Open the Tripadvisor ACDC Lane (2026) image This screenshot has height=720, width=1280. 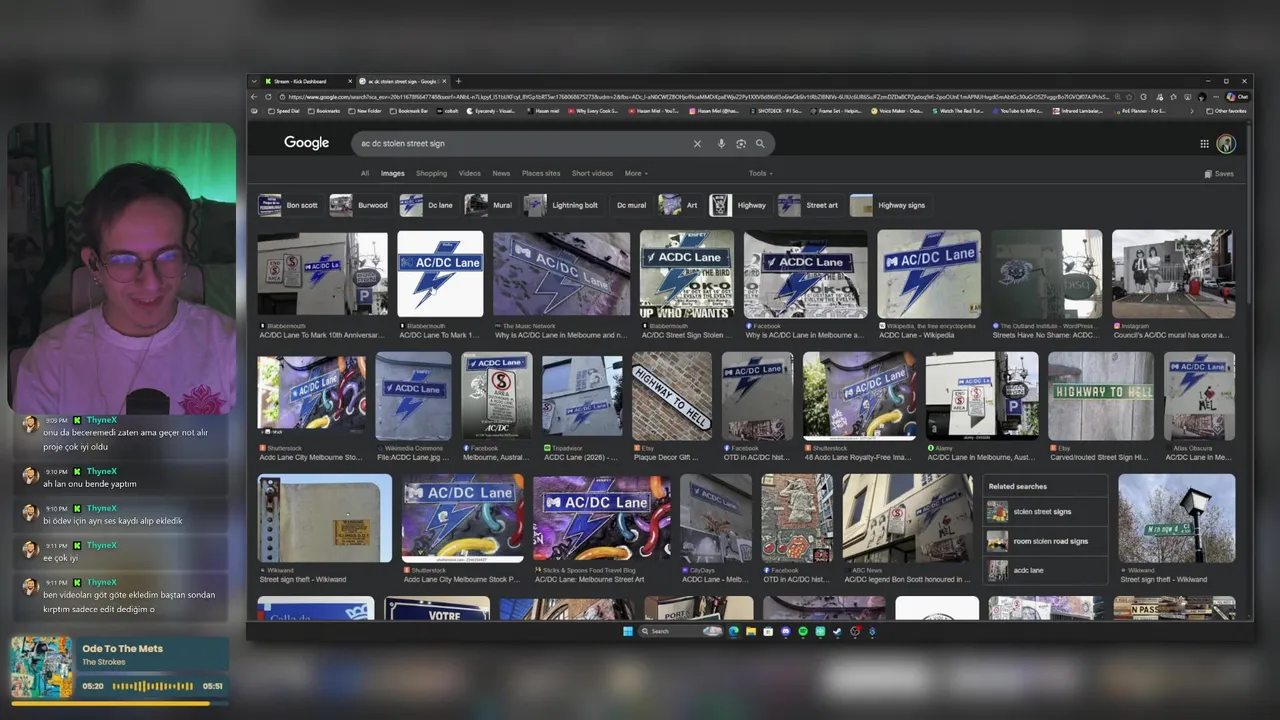coord(582,396)
